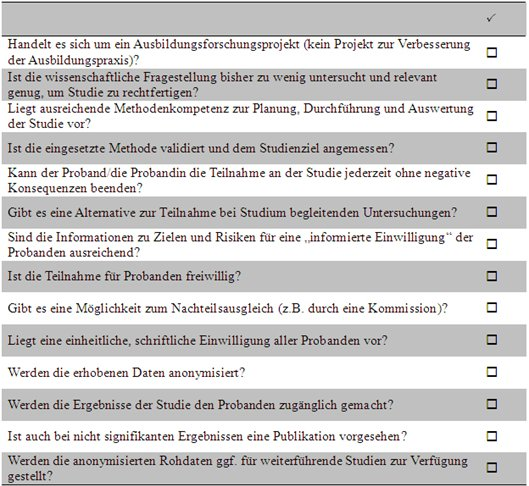529x486 pixels.
Task: Select the 'Liegt eine einheitliche, schriftliche Einwilligung' row
Action: (x=264, y=340)
